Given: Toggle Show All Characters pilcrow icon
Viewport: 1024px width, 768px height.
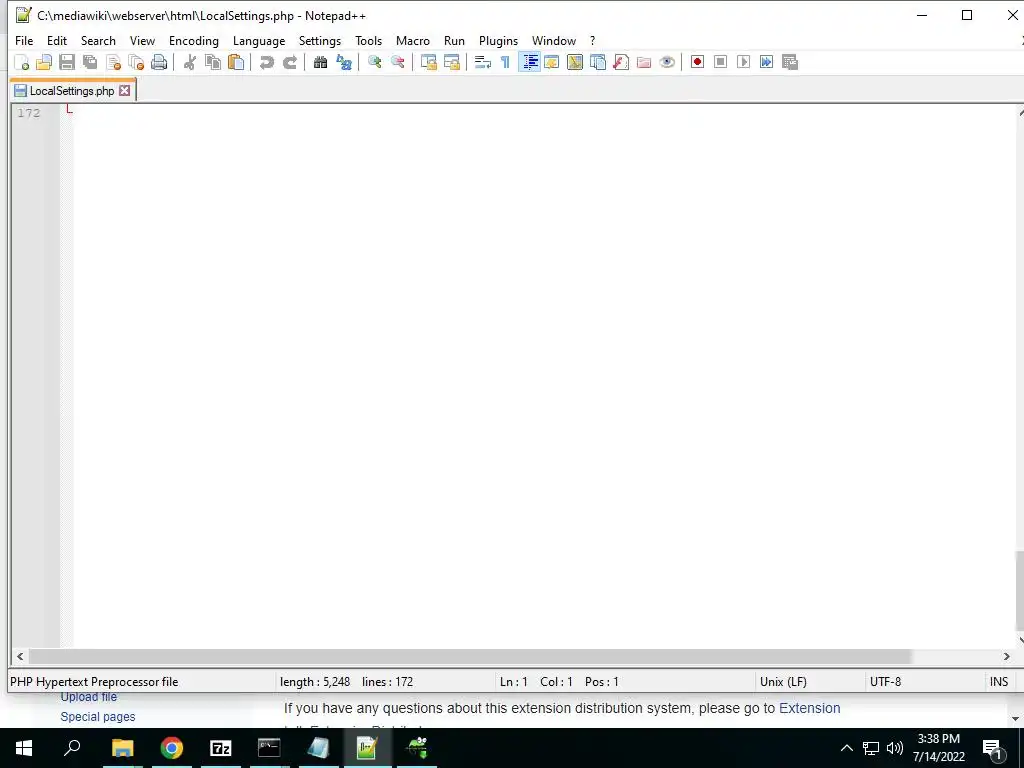Looking at the screenshot, I should tap(505, 62).
